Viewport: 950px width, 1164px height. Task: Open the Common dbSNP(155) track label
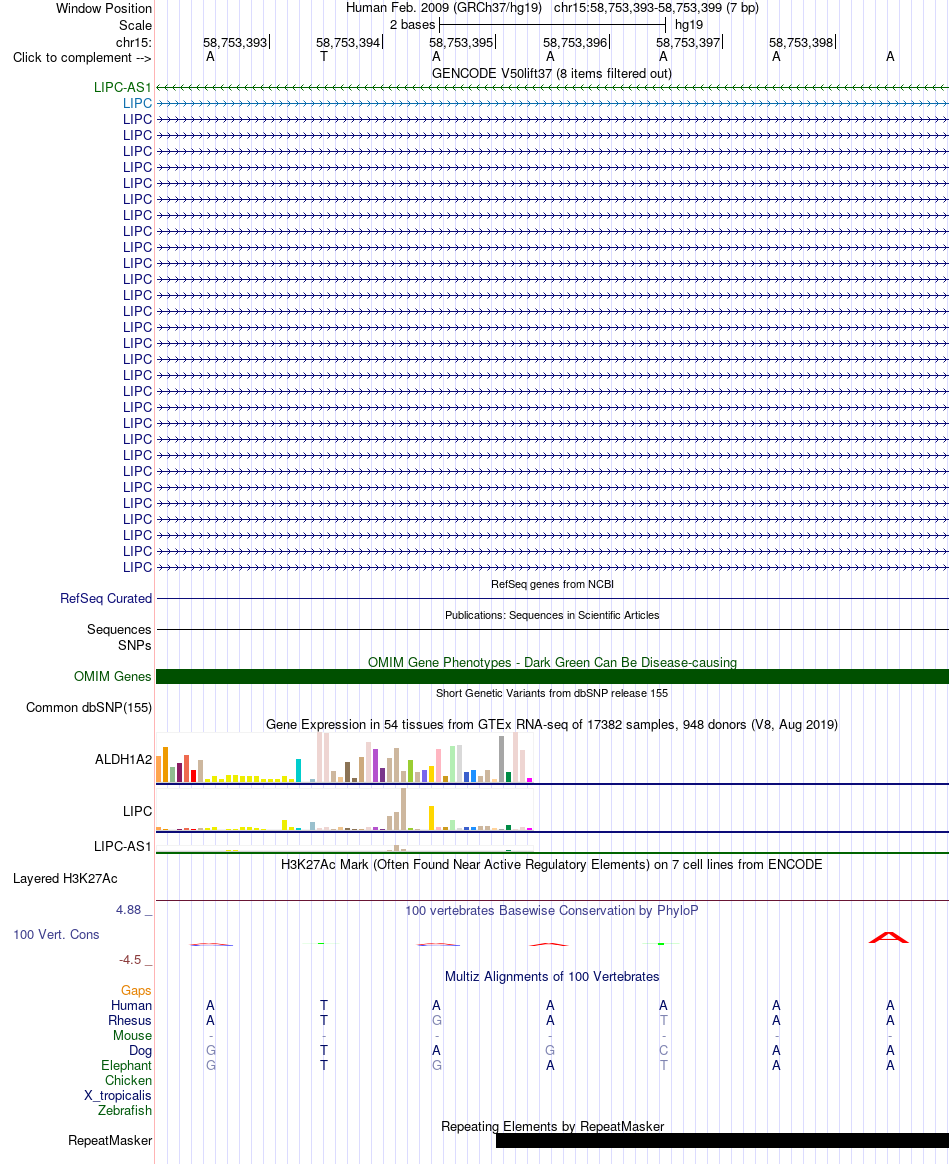pyautogui.click(x=89, y=707)
